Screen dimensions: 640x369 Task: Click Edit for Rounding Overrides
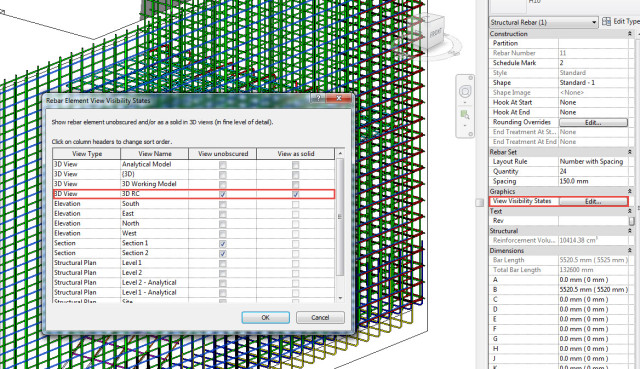point(593,122)
